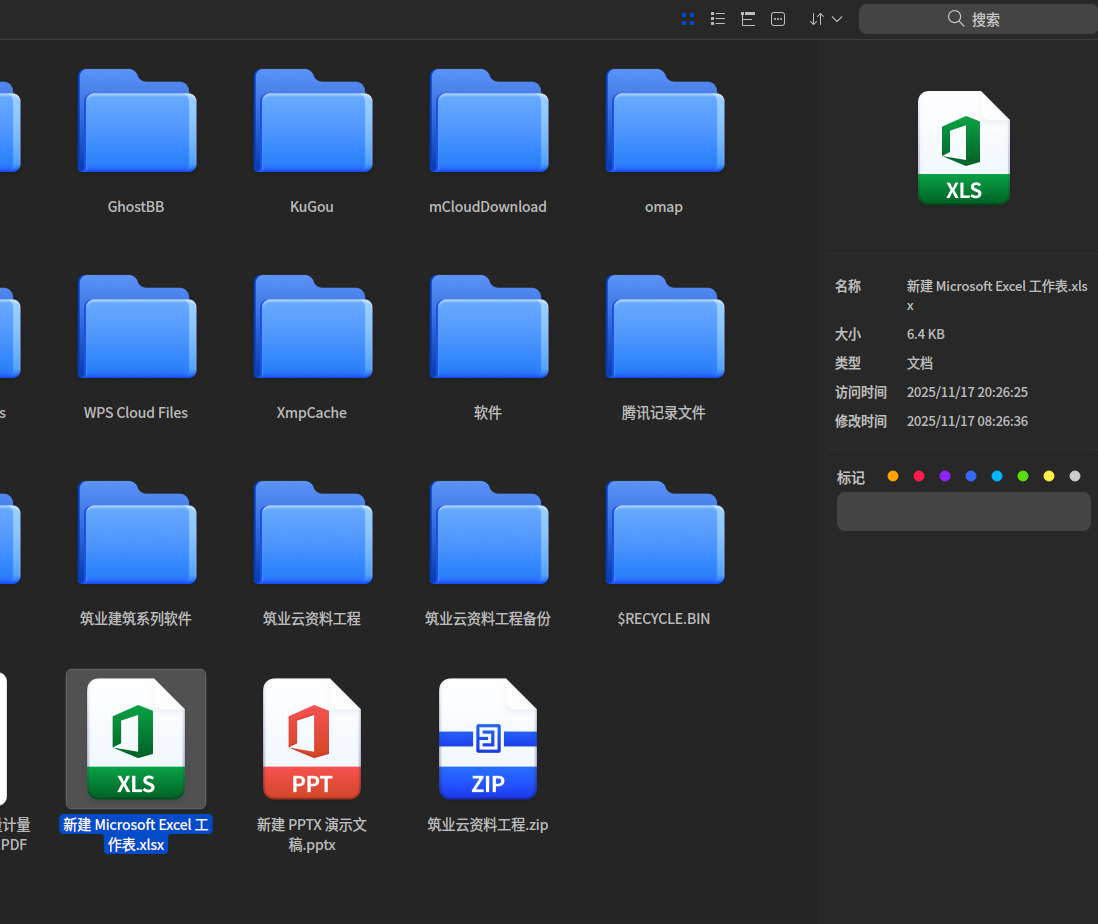
Task: Apply the gray tag color
Action: tap(1075, 476)
